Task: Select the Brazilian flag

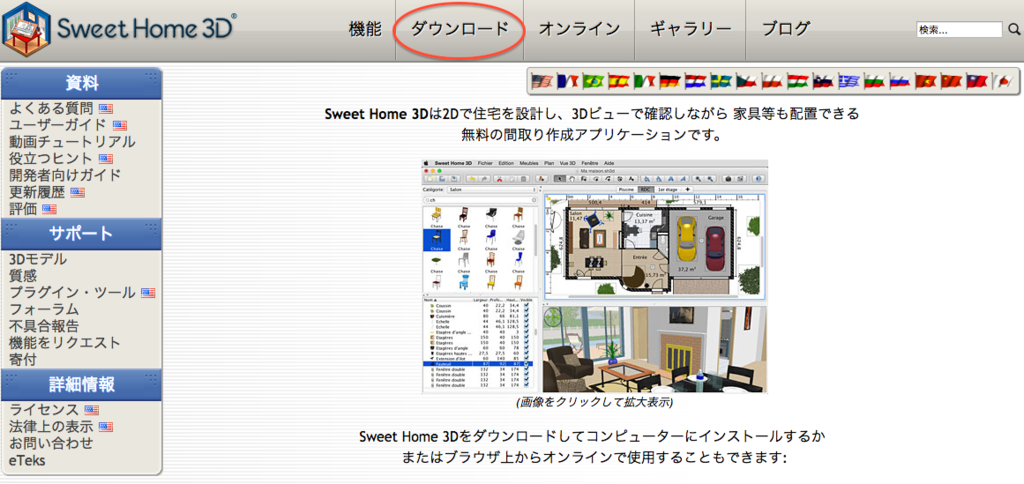Action: click(593, 82)
